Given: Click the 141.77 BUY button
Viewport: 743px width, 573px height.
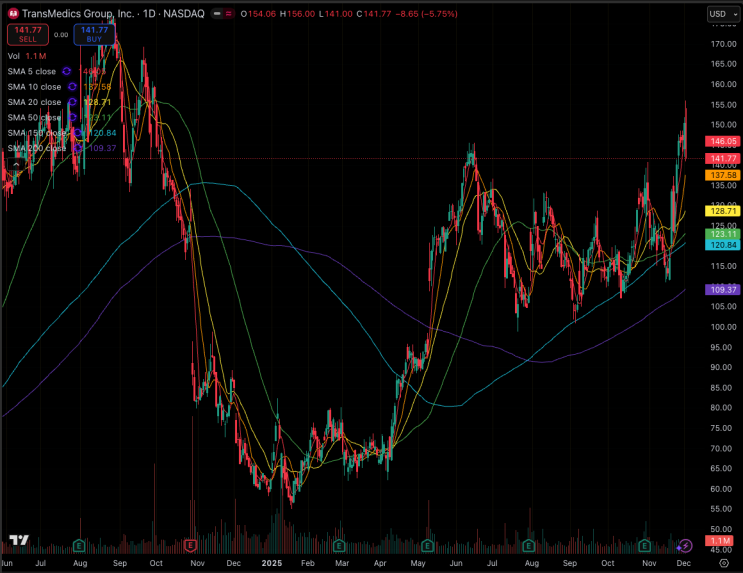Looking at the screenshot, I should [94, 34].
